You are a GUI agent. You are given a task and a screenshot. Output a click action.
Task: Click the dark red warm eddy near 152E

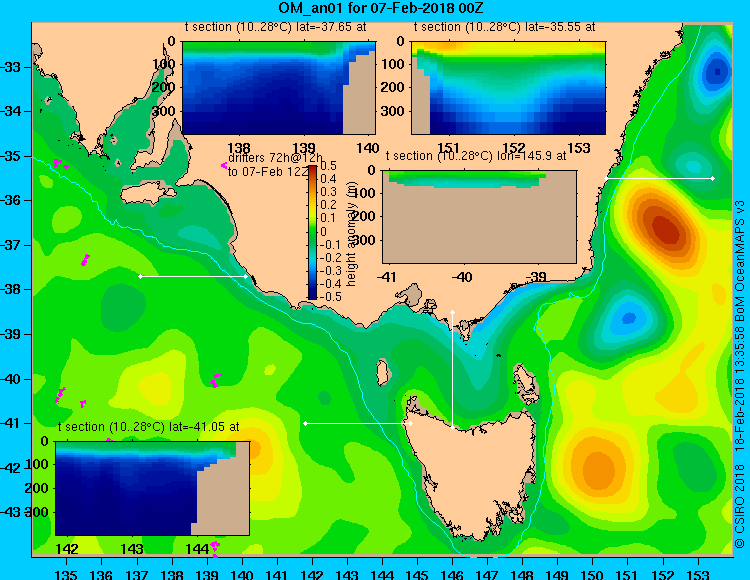666,229
